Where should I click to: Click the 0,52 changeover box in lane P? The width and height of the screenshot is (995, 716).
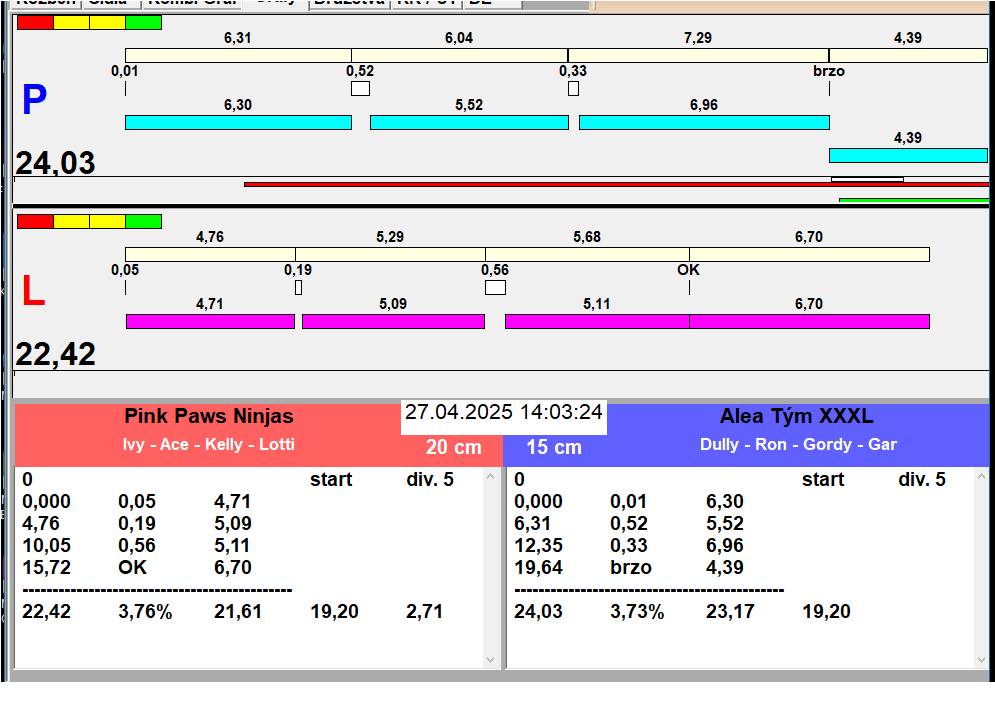coord(360,89)
